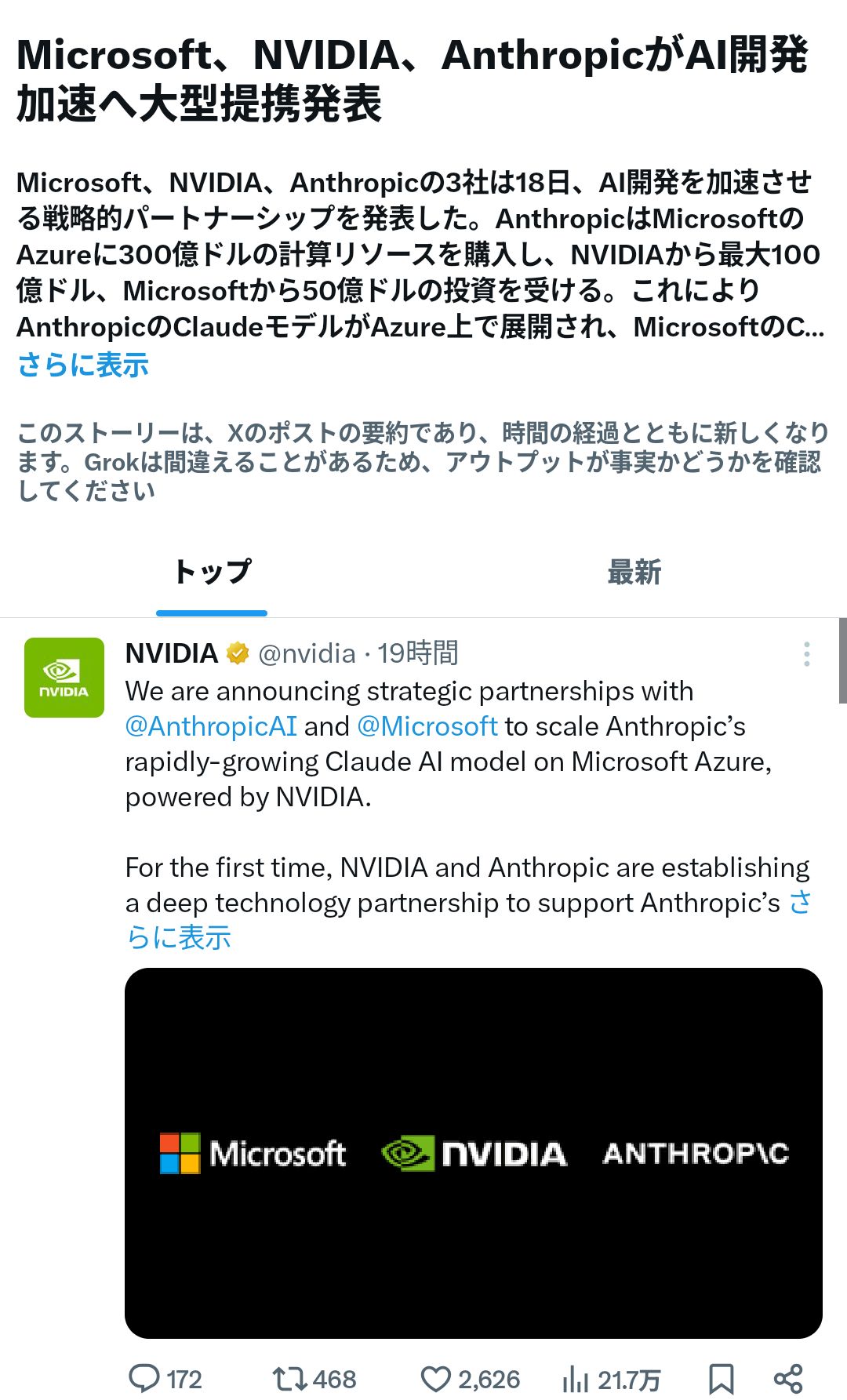The image size is (847, 1400).
Task: Bookmark the NVIDIA post
Action: coord(721,1379)
